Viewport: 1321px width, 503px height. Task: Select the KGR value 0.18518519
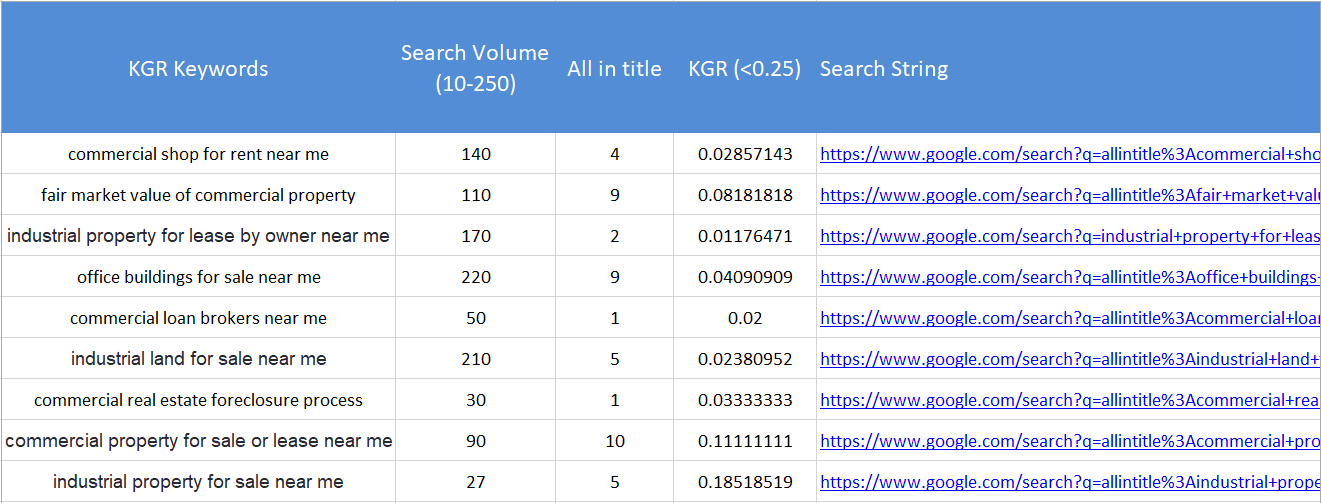(745, 482)
